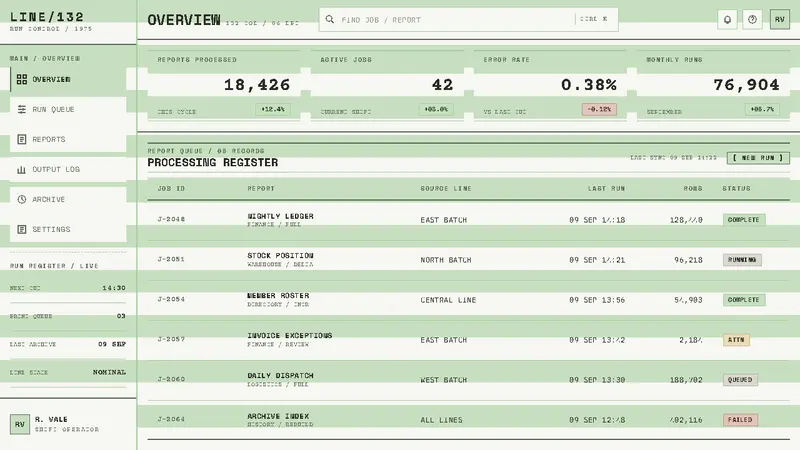Click the CTRL K shortcut hint
The width and height of the screenshot is (800, 450).
pyautogui.click(x=593, y=19)
